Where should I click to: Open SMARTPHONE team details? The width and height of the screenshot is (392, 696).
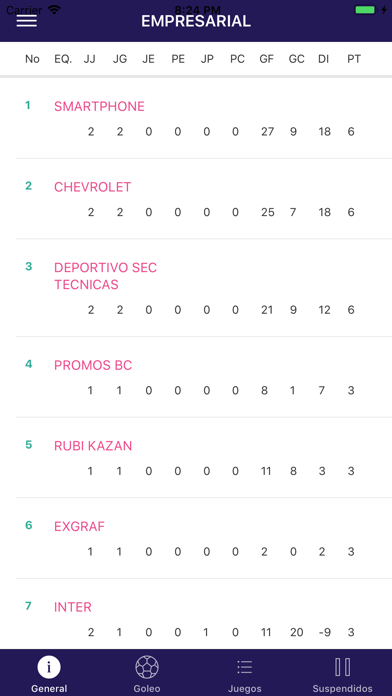pyautogui.click(x=99, y=107)
